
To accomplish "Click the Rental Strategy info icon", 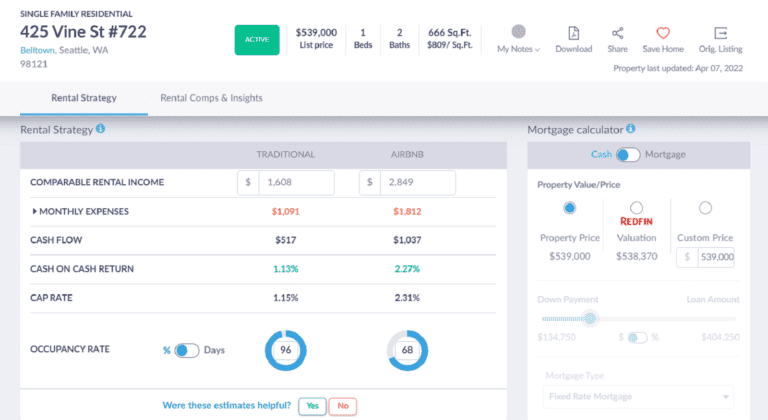I will click(101, 130).
